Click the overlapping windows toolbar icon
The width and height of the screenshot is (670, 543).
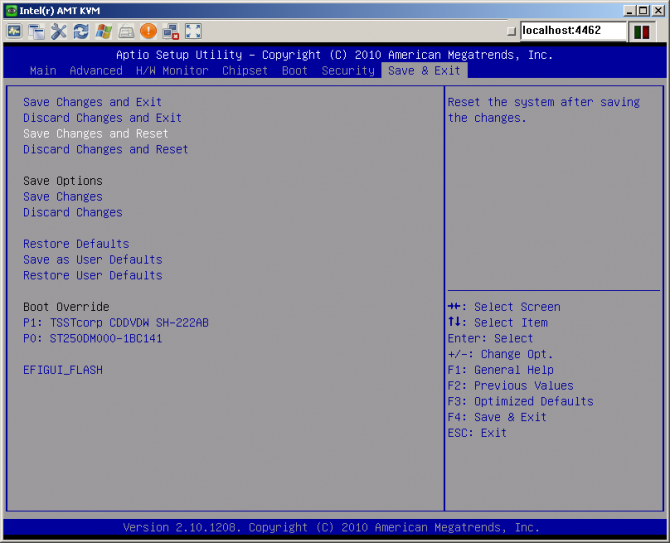[36, 31]
